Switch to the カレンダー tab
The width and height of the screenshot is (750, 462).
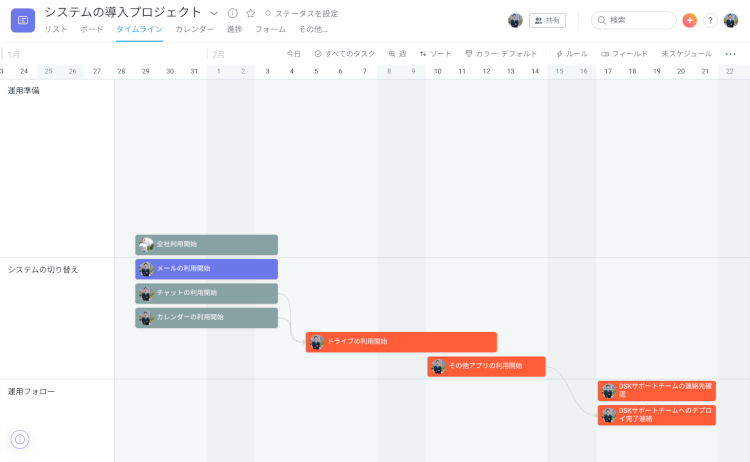click(x=194, y=30)
